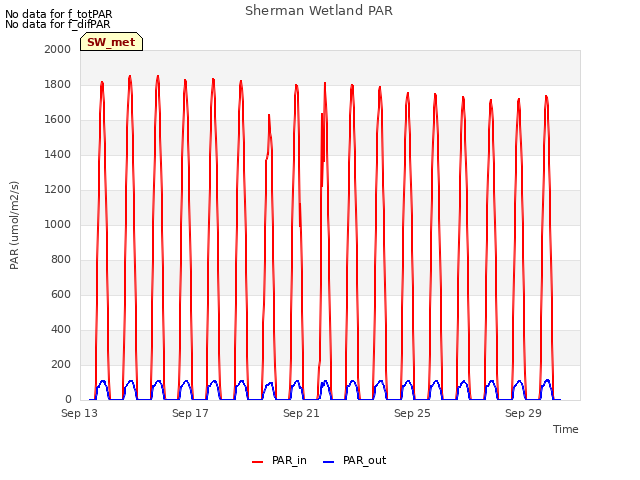Toggle the PAR_in legend entry
Screen dimensions: 640x480
(x=279, y=460)
